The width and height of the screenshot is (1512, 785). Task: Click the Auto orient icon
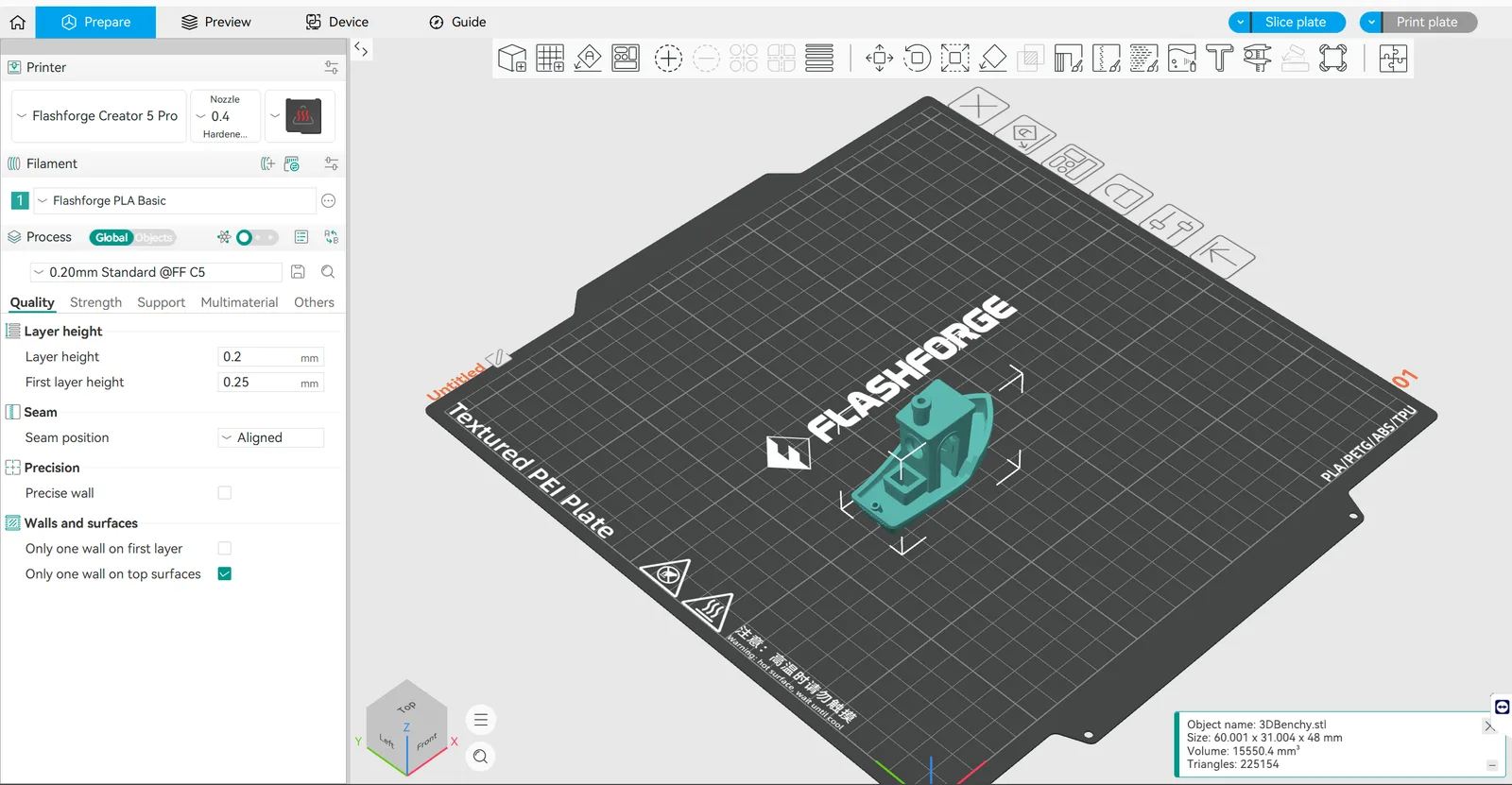click(588, 59)
